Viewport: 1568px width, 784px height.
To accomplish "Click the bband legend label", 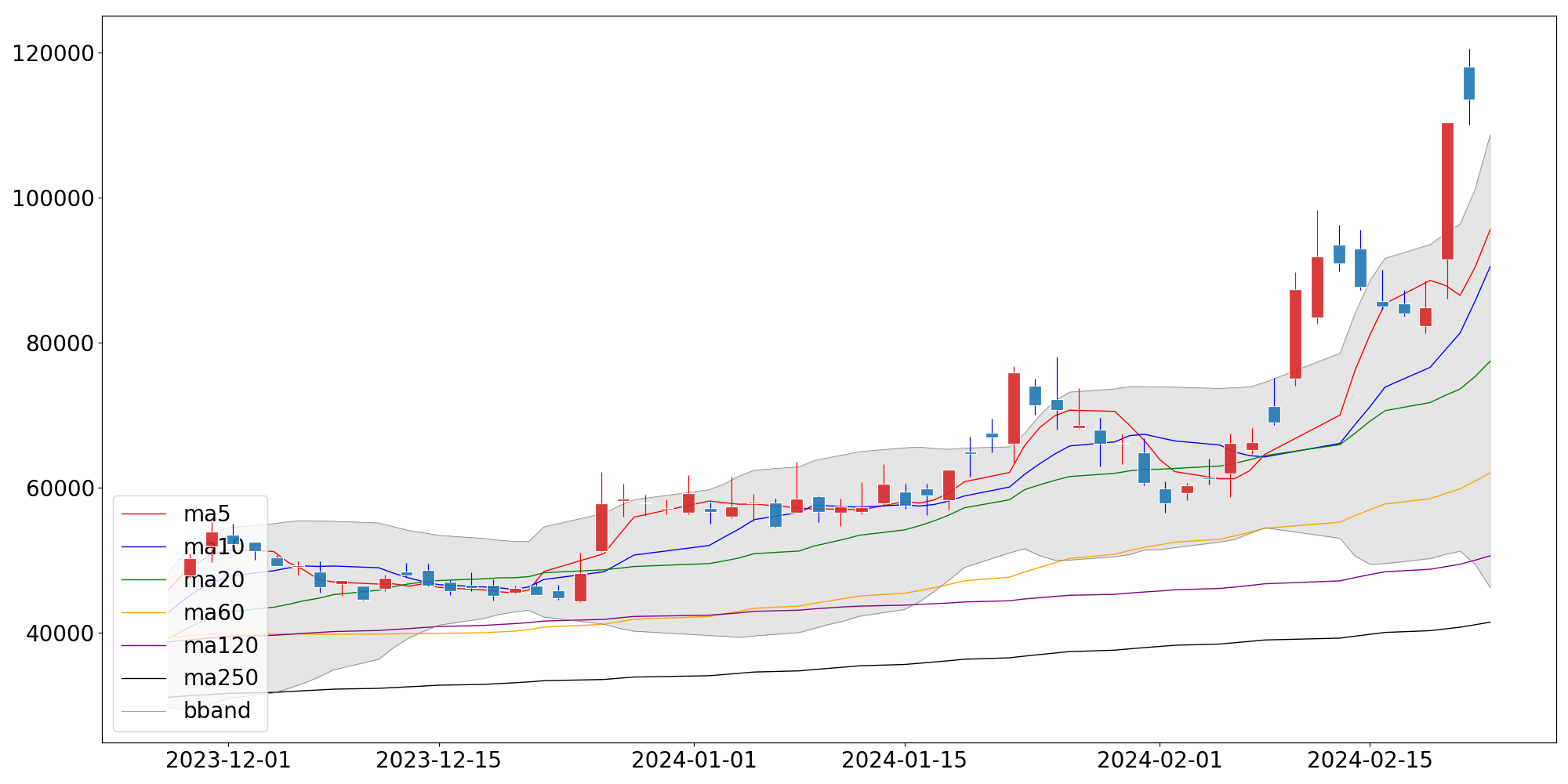I will coord(217,711).
